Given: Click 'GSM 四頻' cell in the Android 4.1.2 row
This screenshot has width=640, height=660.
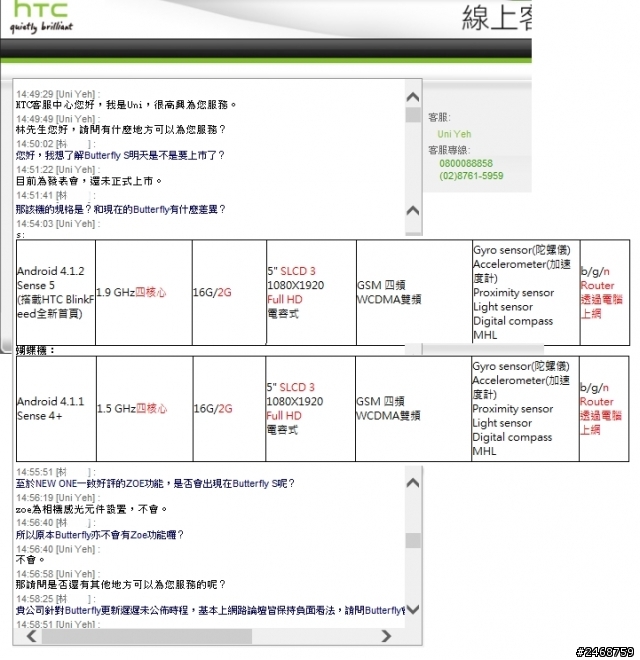Looking at the screenshot, I should [x=414, y=293].
